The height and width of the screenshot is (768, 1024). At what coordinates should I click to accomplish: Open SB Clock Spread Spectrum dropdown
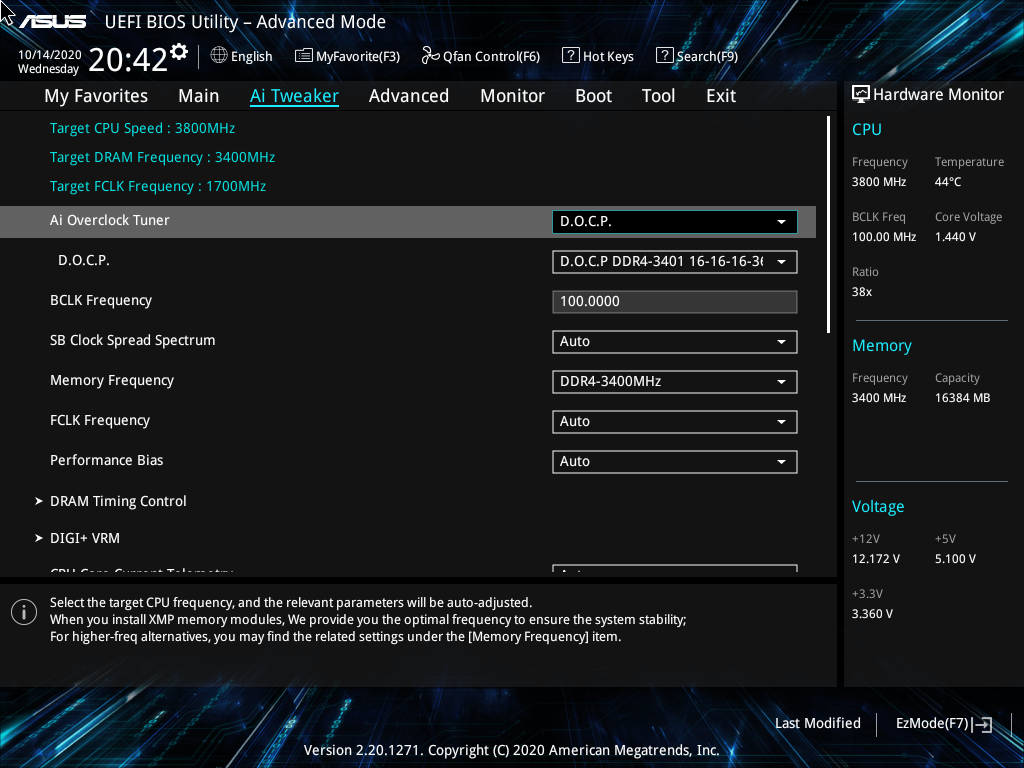coord(675,342)
